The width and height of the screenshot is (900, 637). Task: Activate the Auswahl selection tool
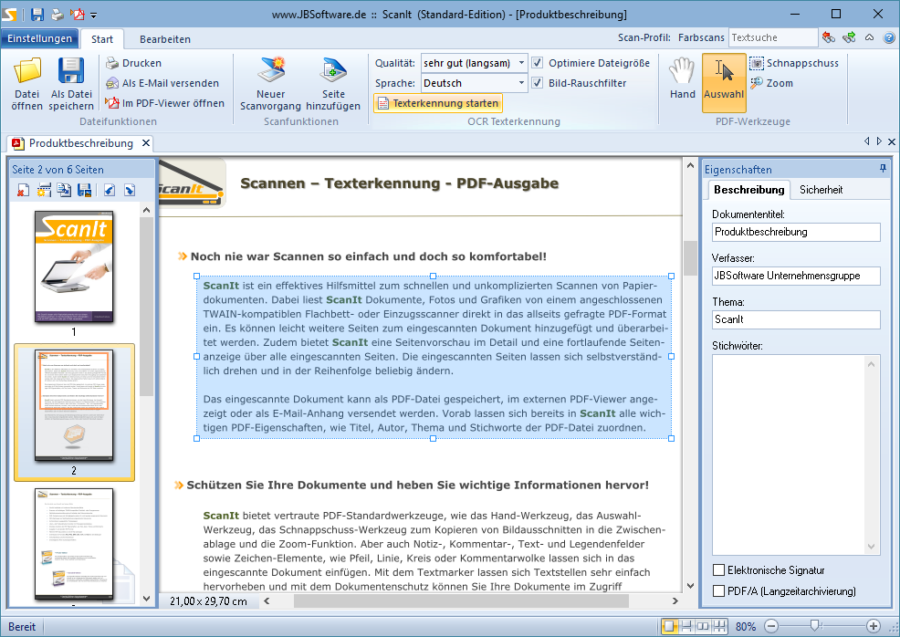coord(723,83)
